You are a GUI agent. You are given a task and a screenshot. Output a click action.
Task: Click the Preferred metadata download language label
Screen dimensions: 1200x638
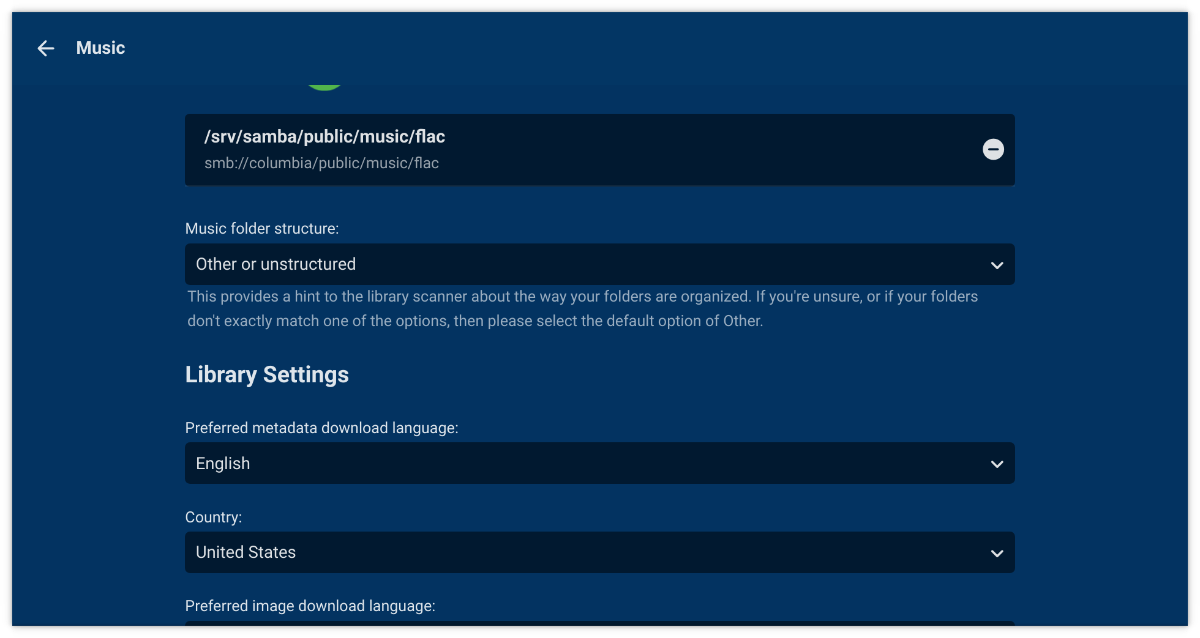321,428
